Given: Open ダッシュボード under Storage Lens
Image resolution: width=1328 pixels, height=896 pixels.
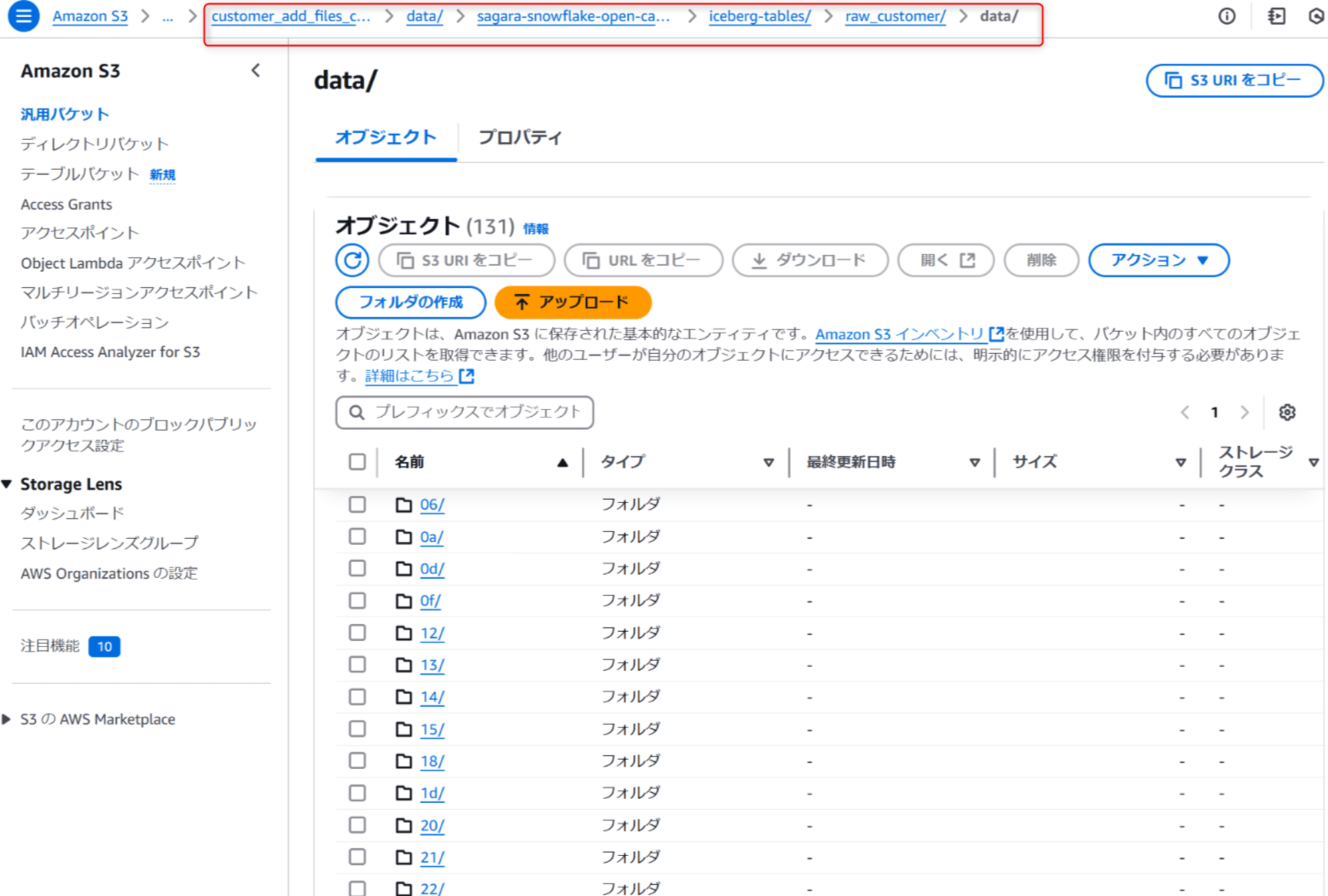Looking at the screenshot, I should pos(72,513).
